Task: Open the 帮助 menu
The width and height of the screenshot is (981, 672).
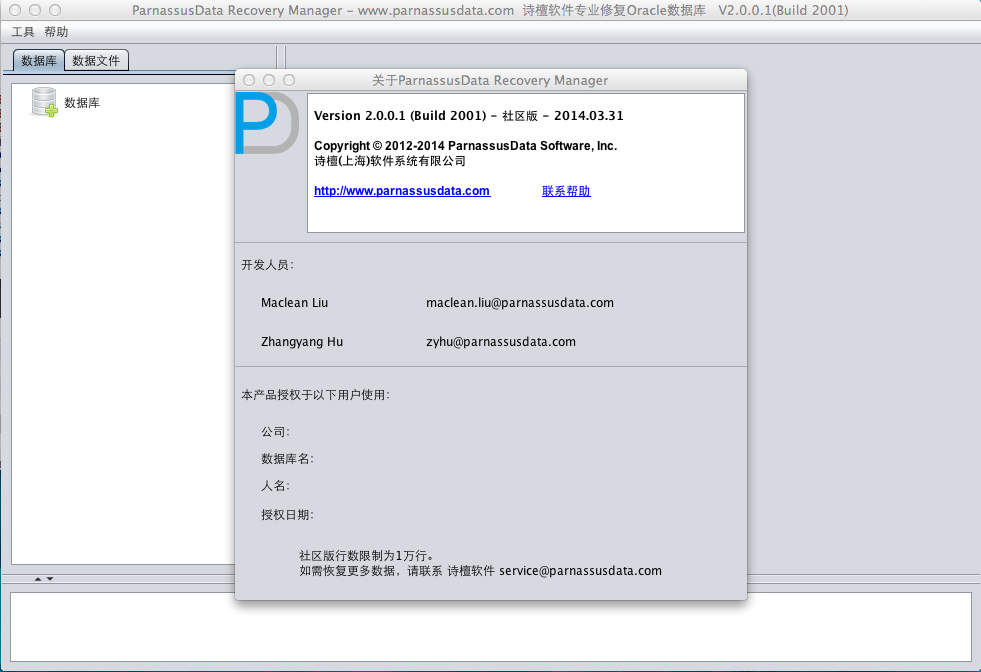Action: [56, 32]
